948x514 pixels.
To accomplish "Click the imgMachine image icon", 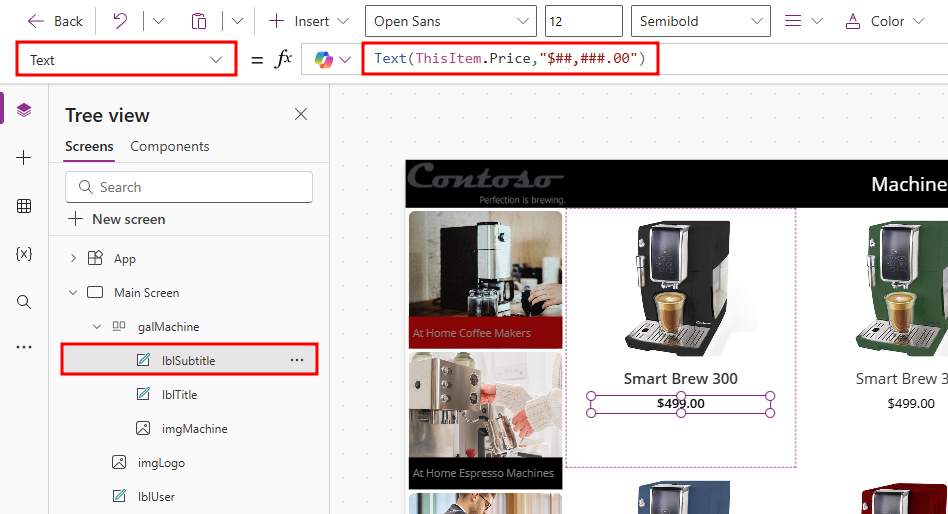I will pyautogui.click(x=143, y=429).
